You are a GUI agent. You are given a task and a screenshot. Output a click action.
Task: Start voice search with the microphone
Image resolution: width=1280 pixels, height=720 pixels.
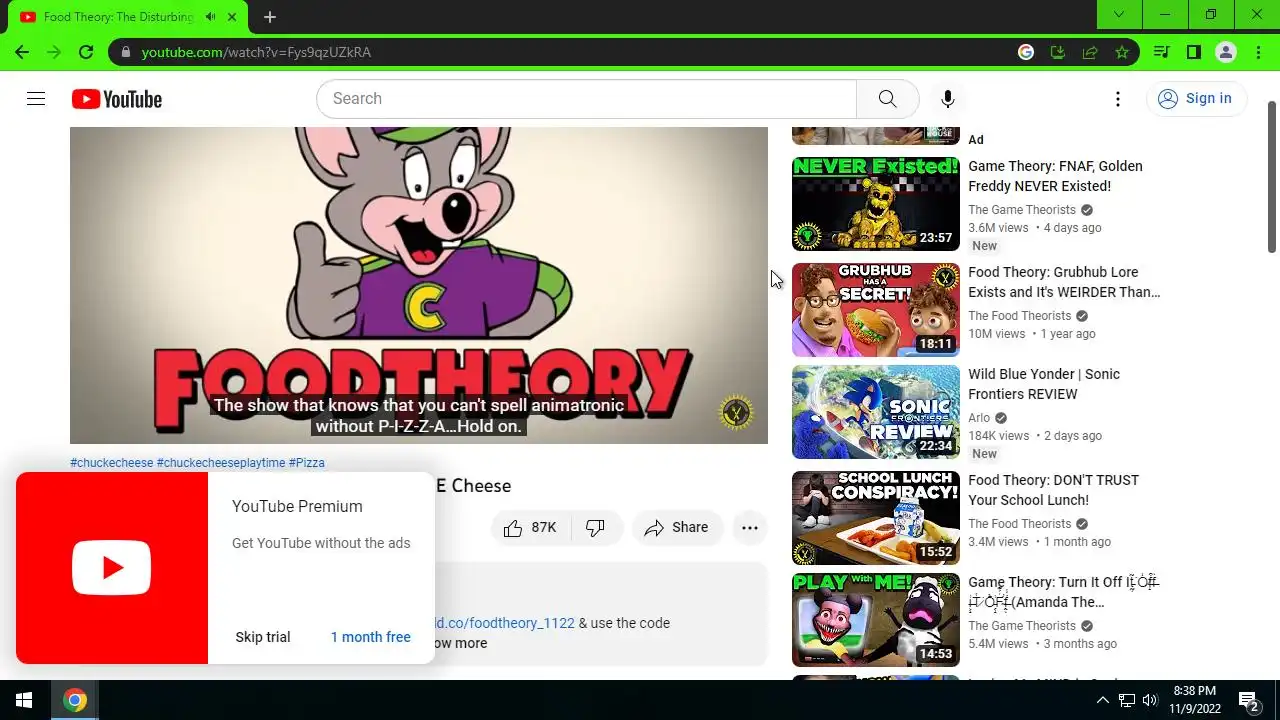pyautogui.click(x=947, y=98)
